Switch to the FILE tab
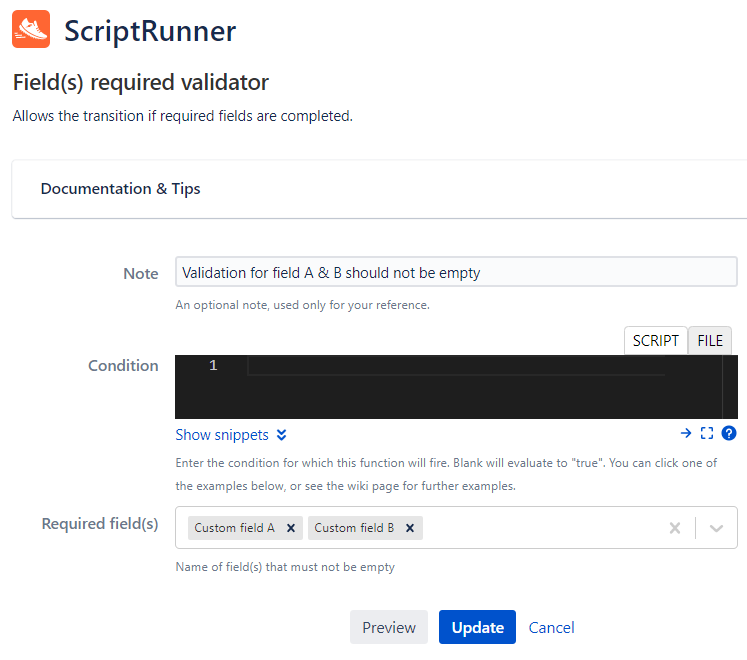 (x=710, y=341)
